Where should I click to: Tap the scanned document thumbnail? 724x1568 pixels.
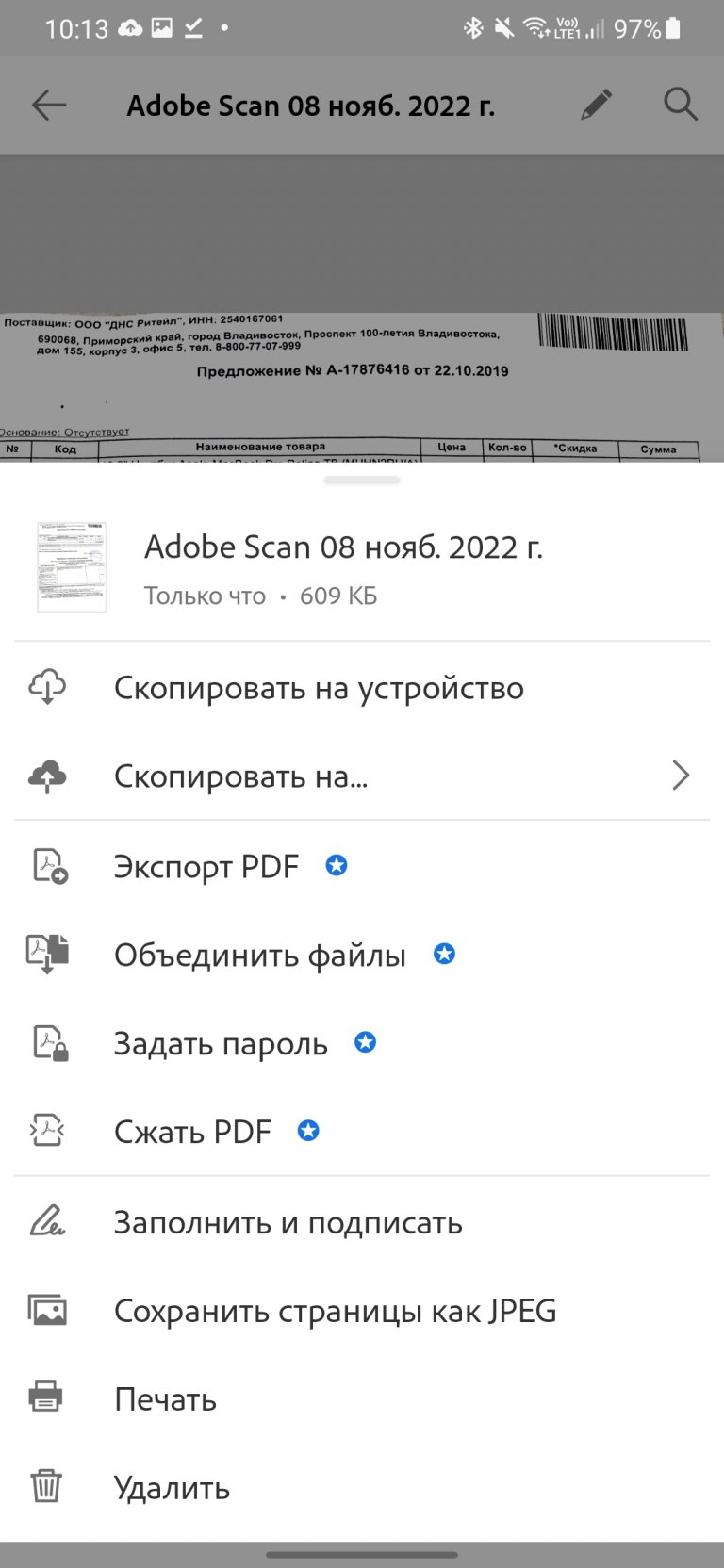coord(72,567)
